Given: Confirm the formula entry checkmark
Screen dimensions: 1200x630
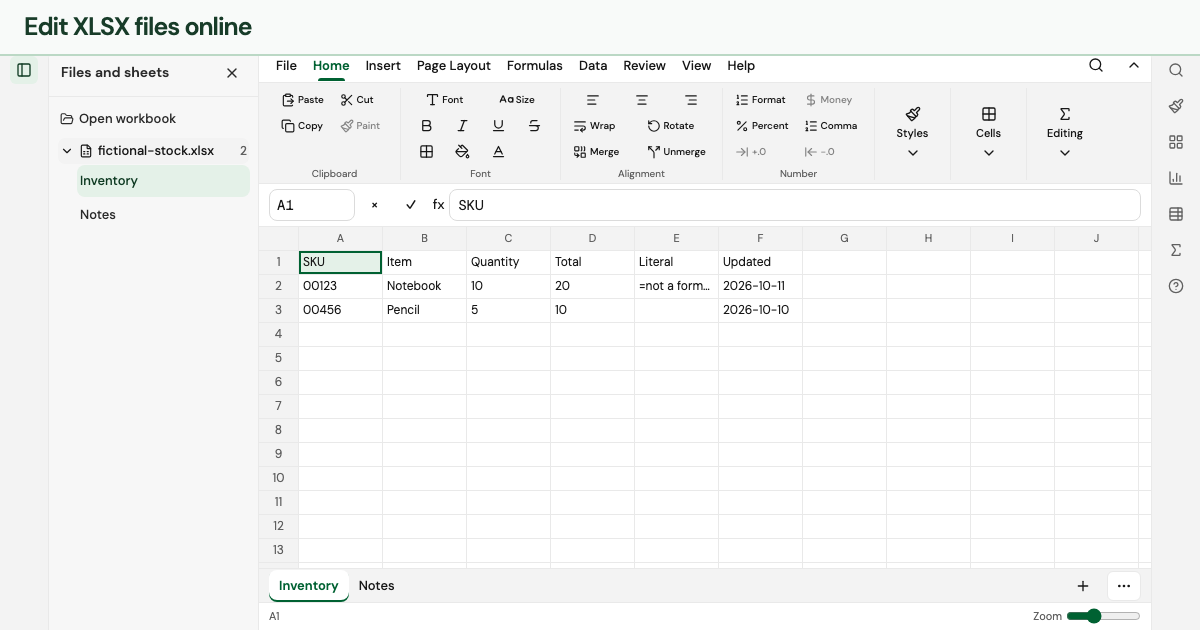Looking at the screenshot, I should 411,205.
